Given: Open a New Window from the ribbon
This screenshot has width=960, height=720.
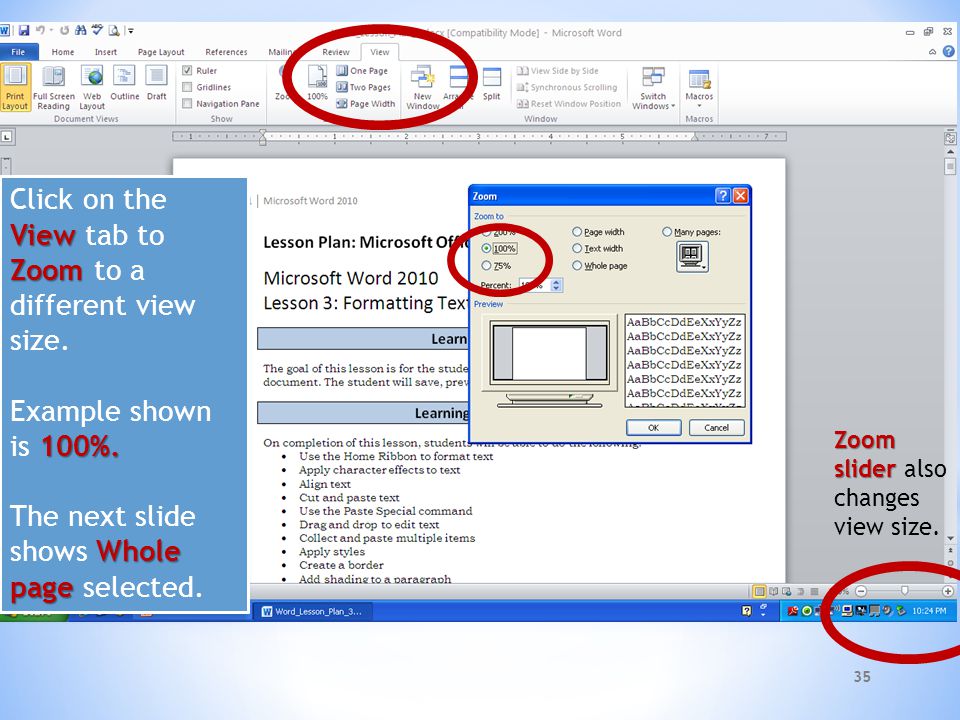Looking at the screenshot, I should 422,88.
